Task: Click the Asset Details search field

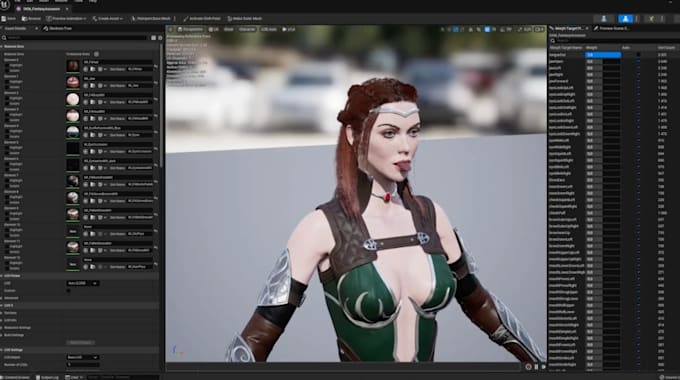Action: 75,38
